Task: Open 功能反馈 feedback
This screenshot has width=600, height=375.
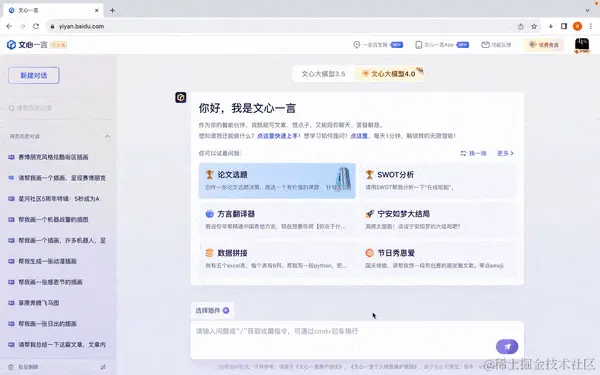Action: [496, 45]
